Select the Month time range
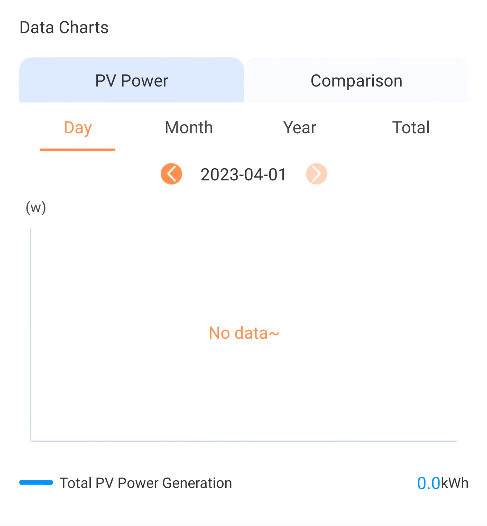 [189, 127]
